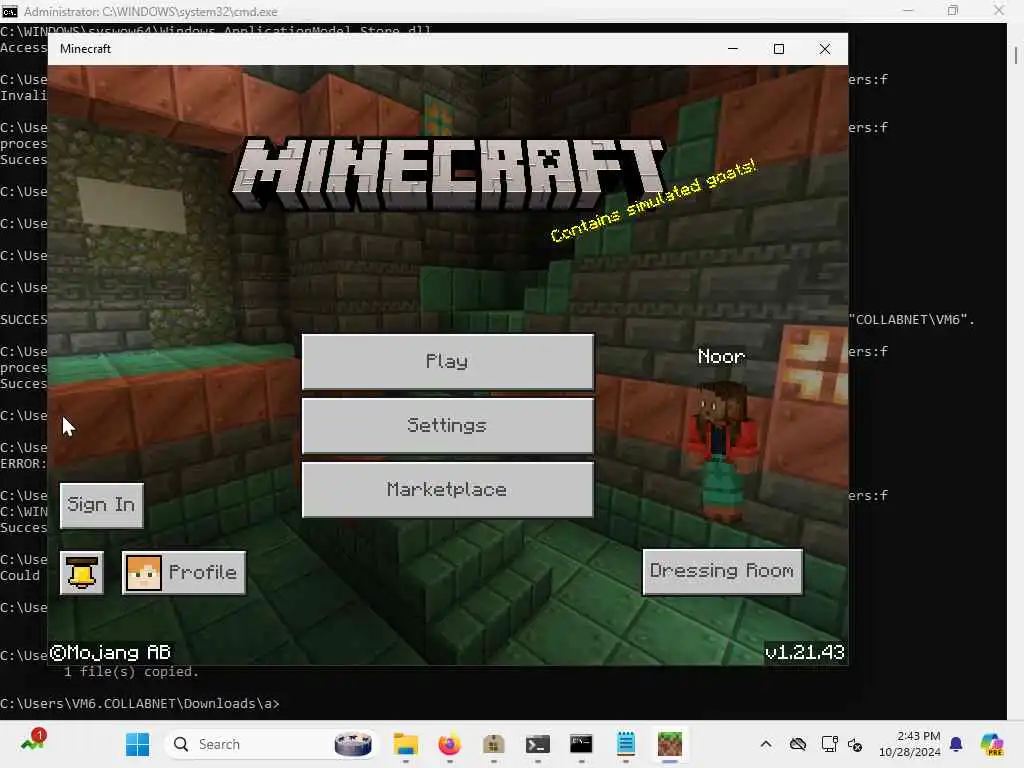Switch to the grey terminal taskbar icon
This screenshot has height=768, width=1024.
537,744
